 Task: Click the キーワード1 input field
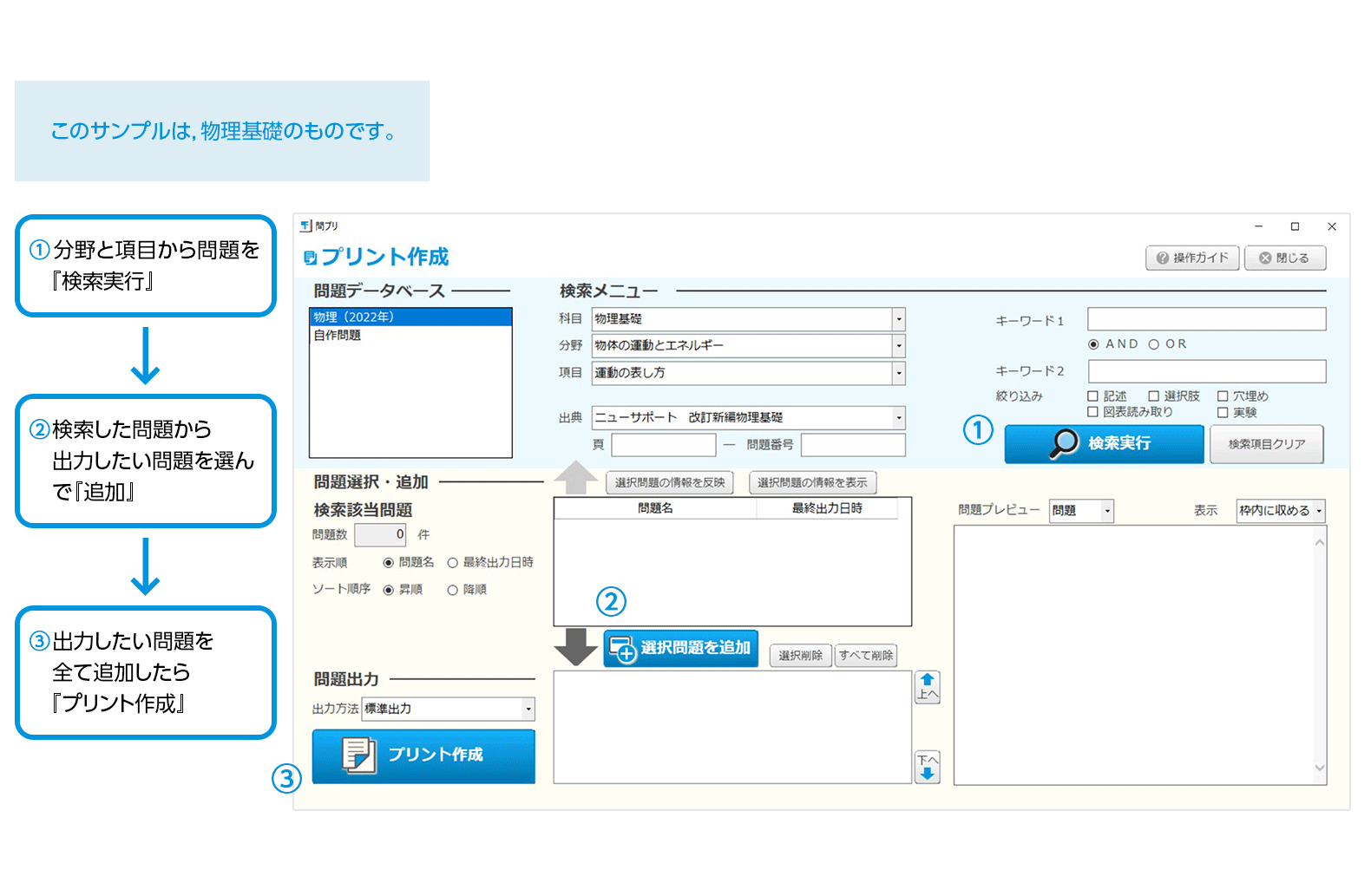click(x=1206, y=319)
